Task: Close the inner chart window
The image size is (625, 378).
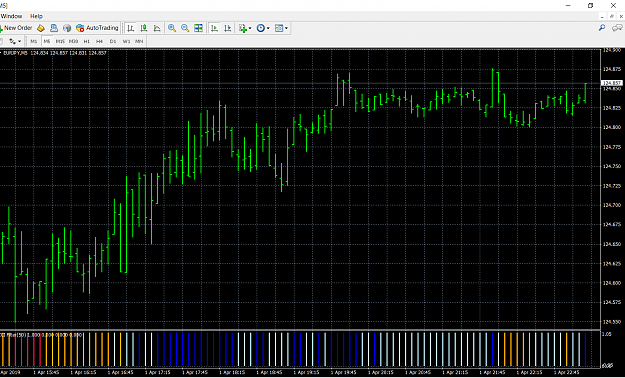Action: coord(621,16)
